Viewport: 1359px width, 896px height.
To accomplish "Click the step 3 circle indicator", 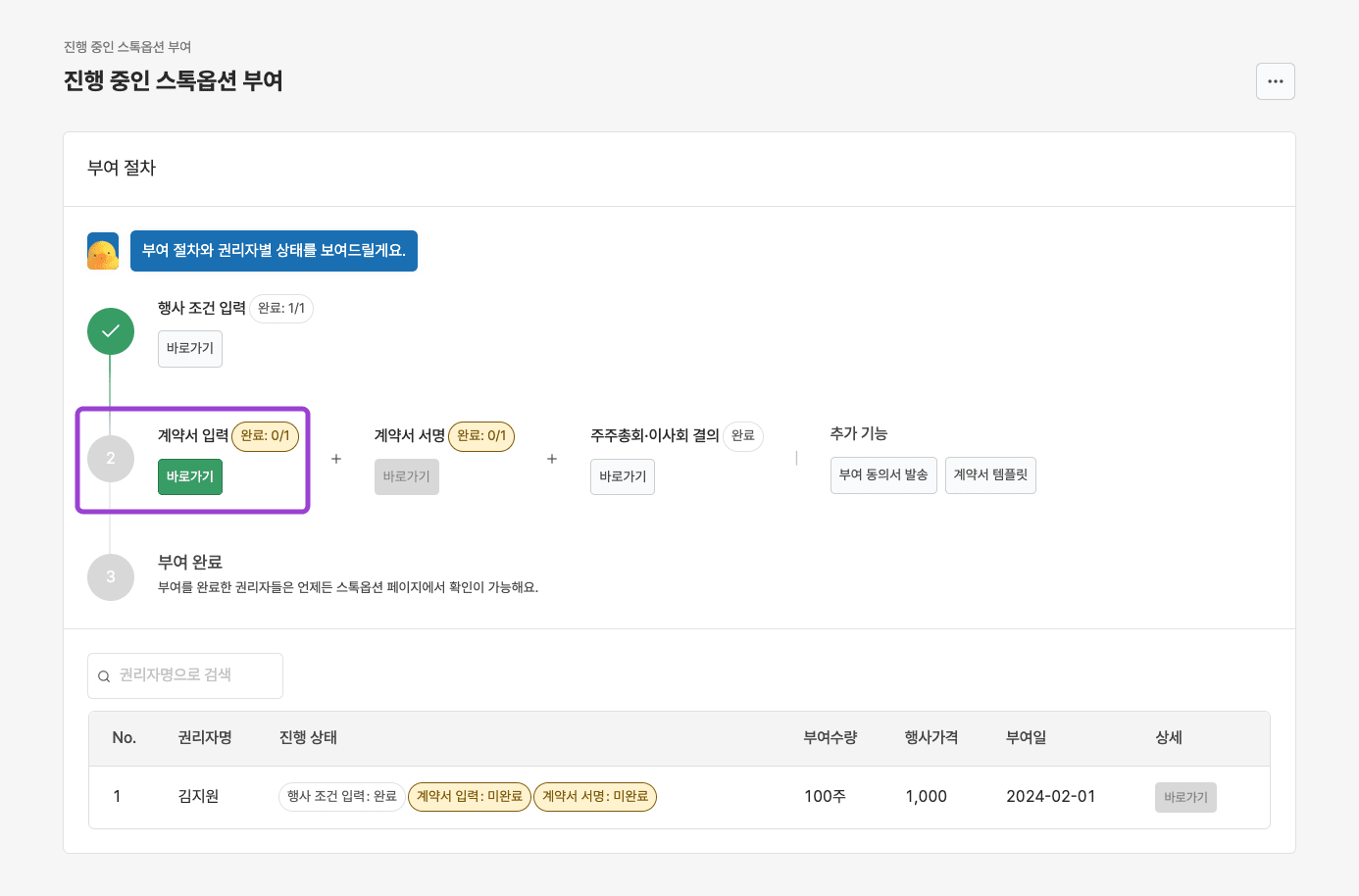I will pos(111,577).
